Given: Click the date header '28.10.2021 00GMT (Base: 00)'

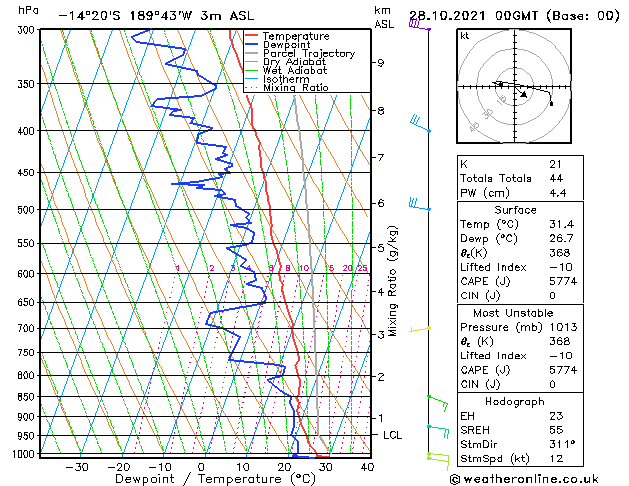Looking at the screenshot, I should pos(514,16).
